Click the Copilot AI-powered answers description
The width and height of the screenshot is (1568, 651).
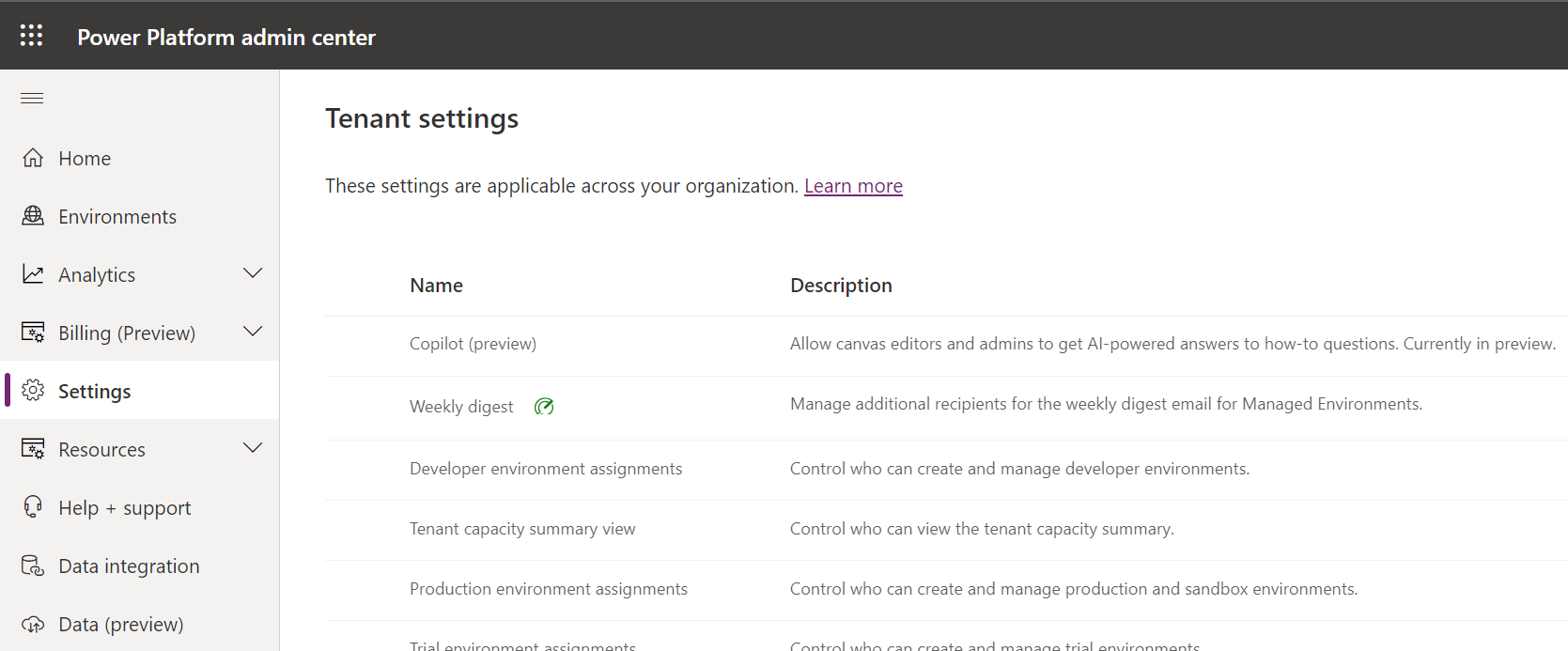(x=1172, y=344)
